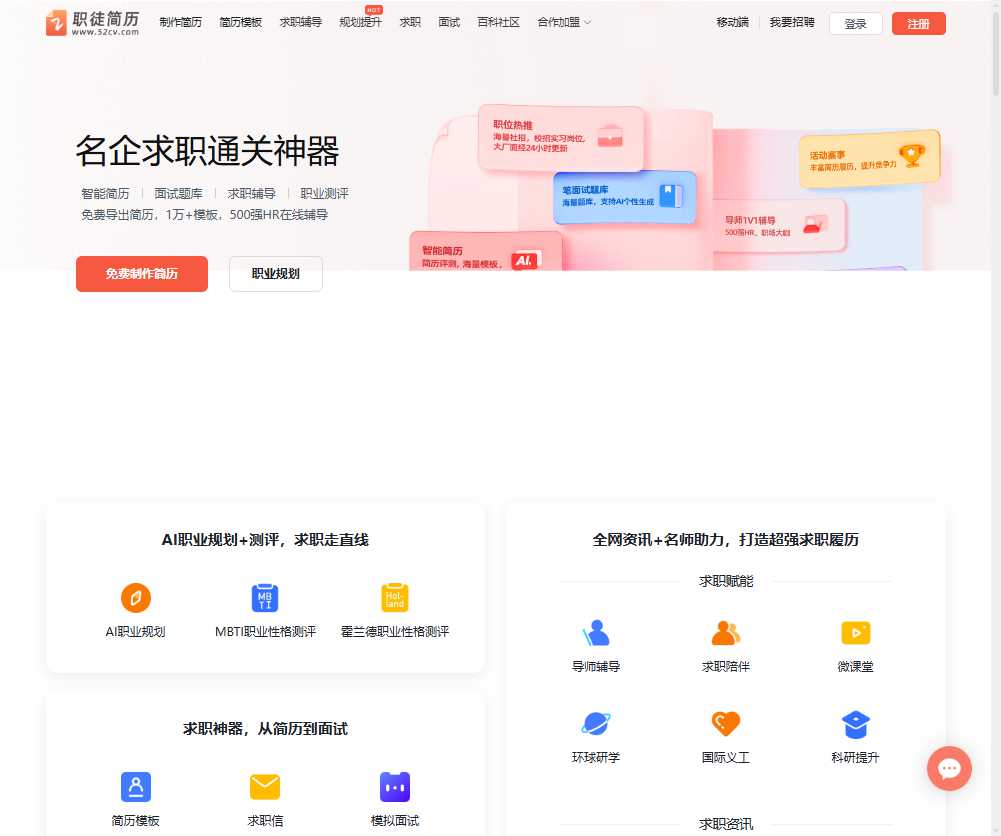Open the 求职信 envelope icon

click(x=264, y=787)
